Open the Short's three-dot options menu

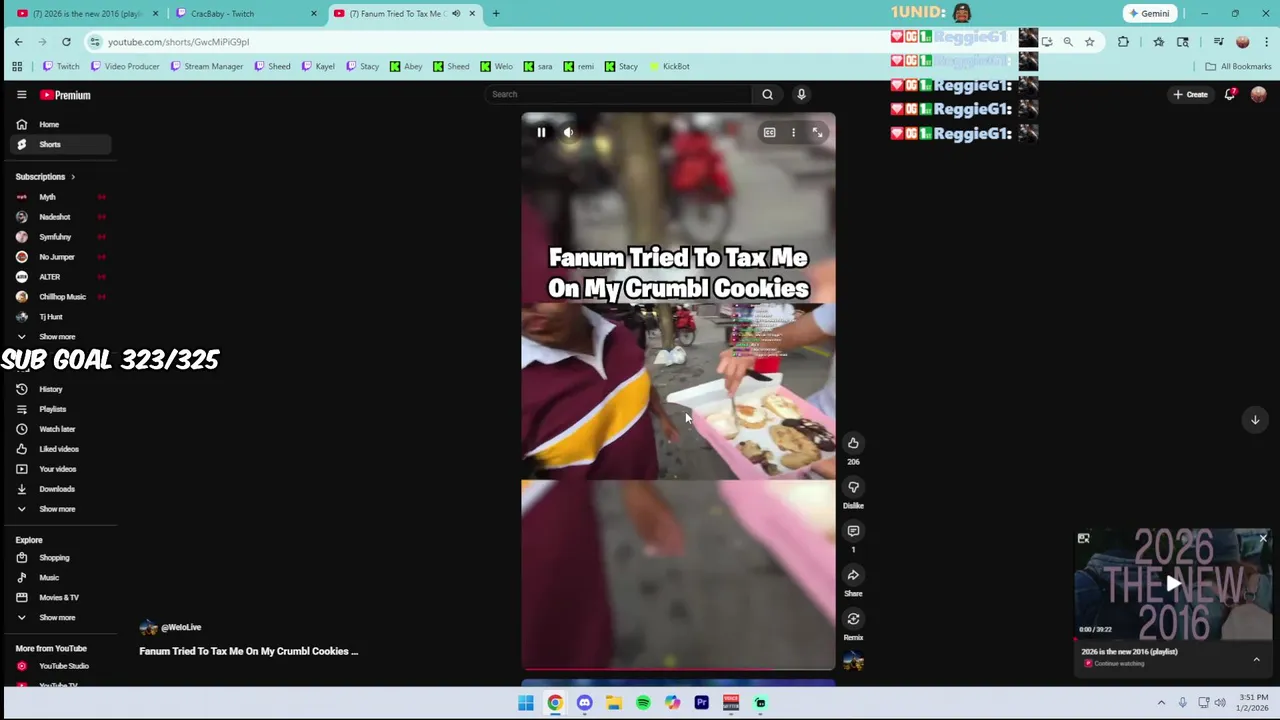coord(793,132)
